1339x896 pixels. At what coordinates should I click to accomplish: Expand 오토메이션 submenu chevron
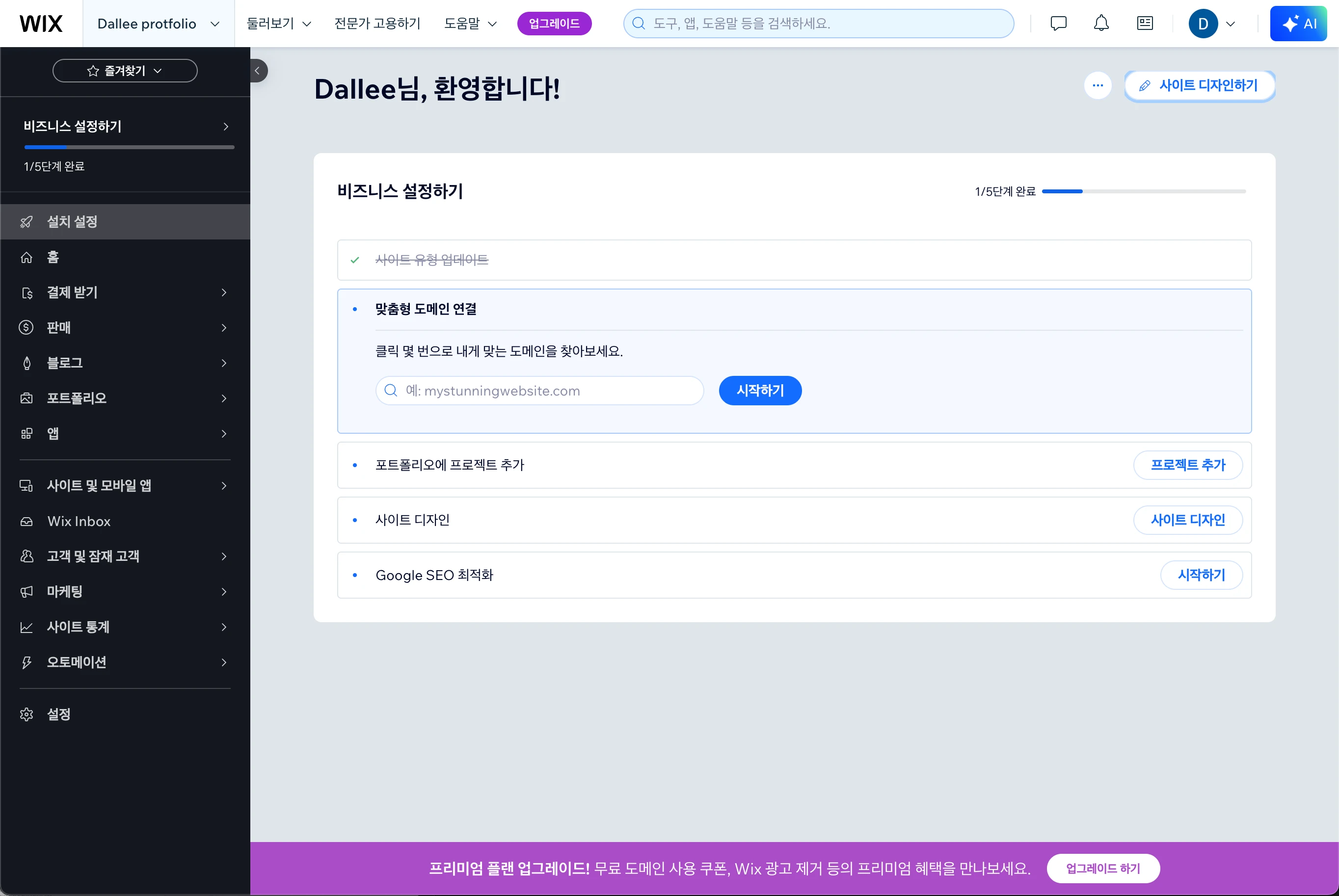coord(224,662)
